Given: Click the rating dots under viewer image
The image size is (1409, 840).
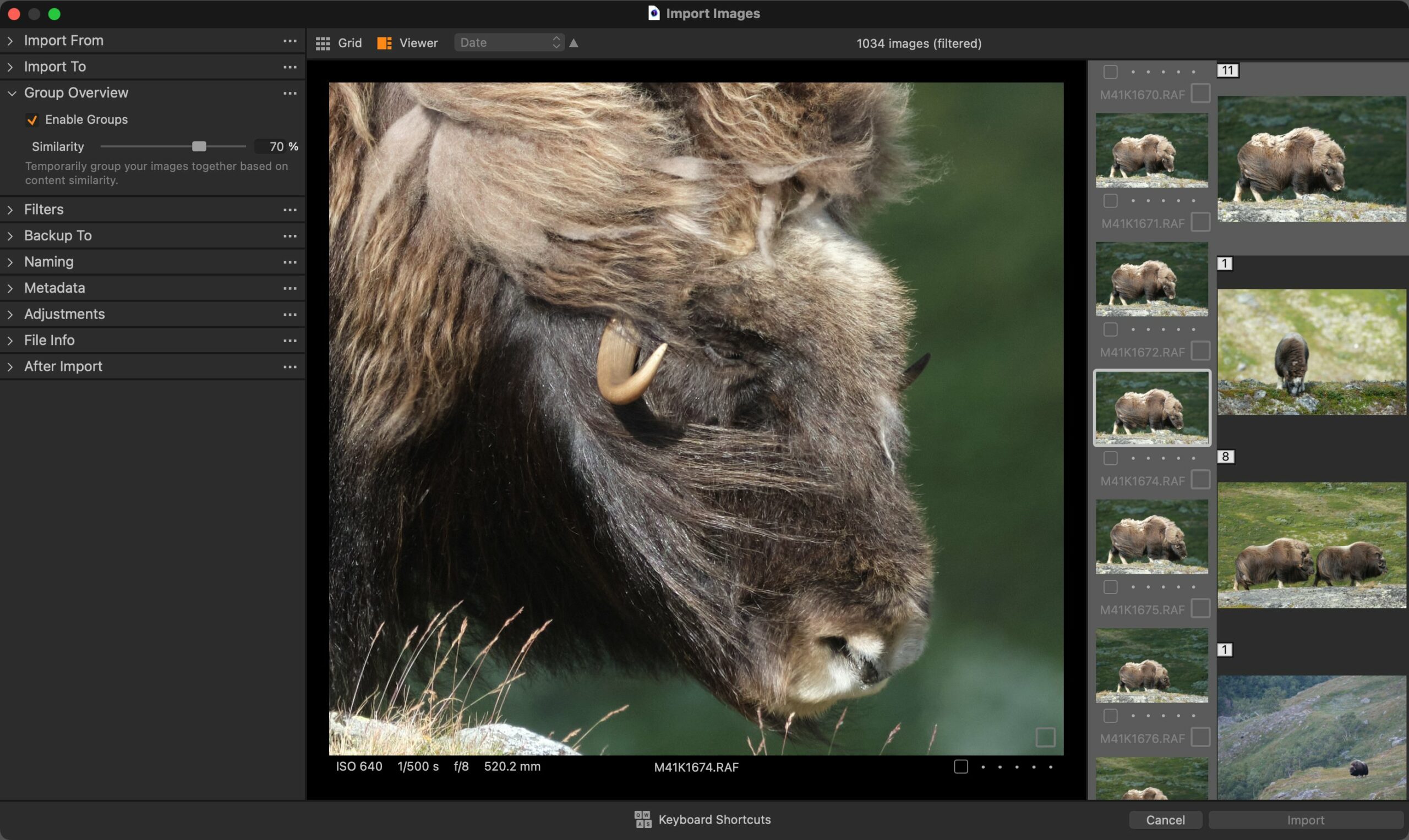Looking at the screenshot, I should pos(1017,767).
